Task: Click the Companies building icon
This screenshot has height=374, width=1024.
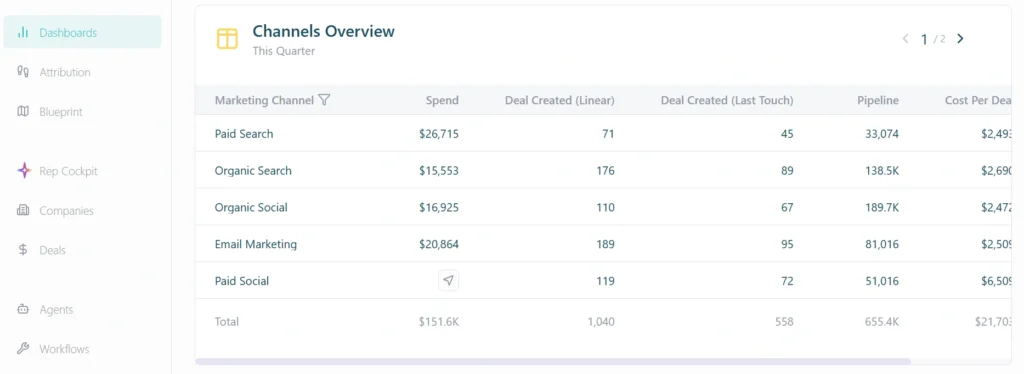Action: pyautogui.click(x=23, y=210)
